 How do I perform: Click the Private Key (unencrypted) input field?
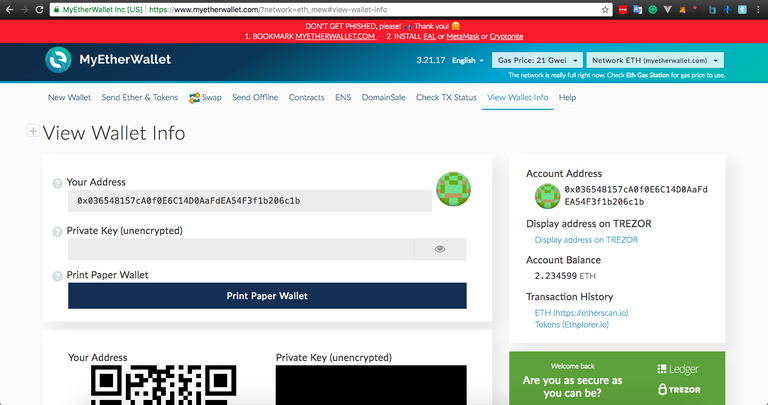[x=241, y=249]
